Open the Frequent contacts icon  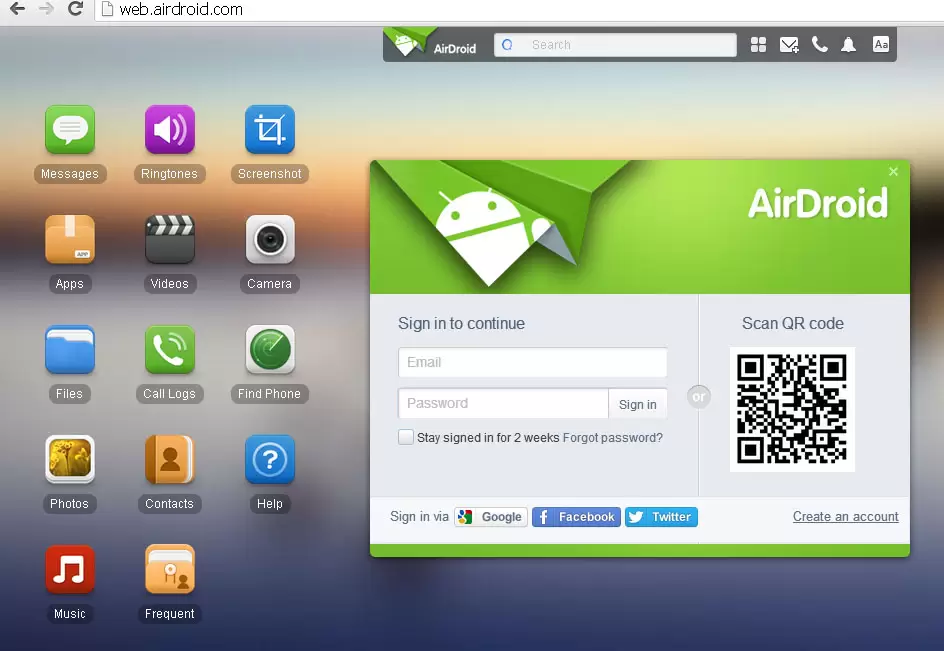[170, 570]
